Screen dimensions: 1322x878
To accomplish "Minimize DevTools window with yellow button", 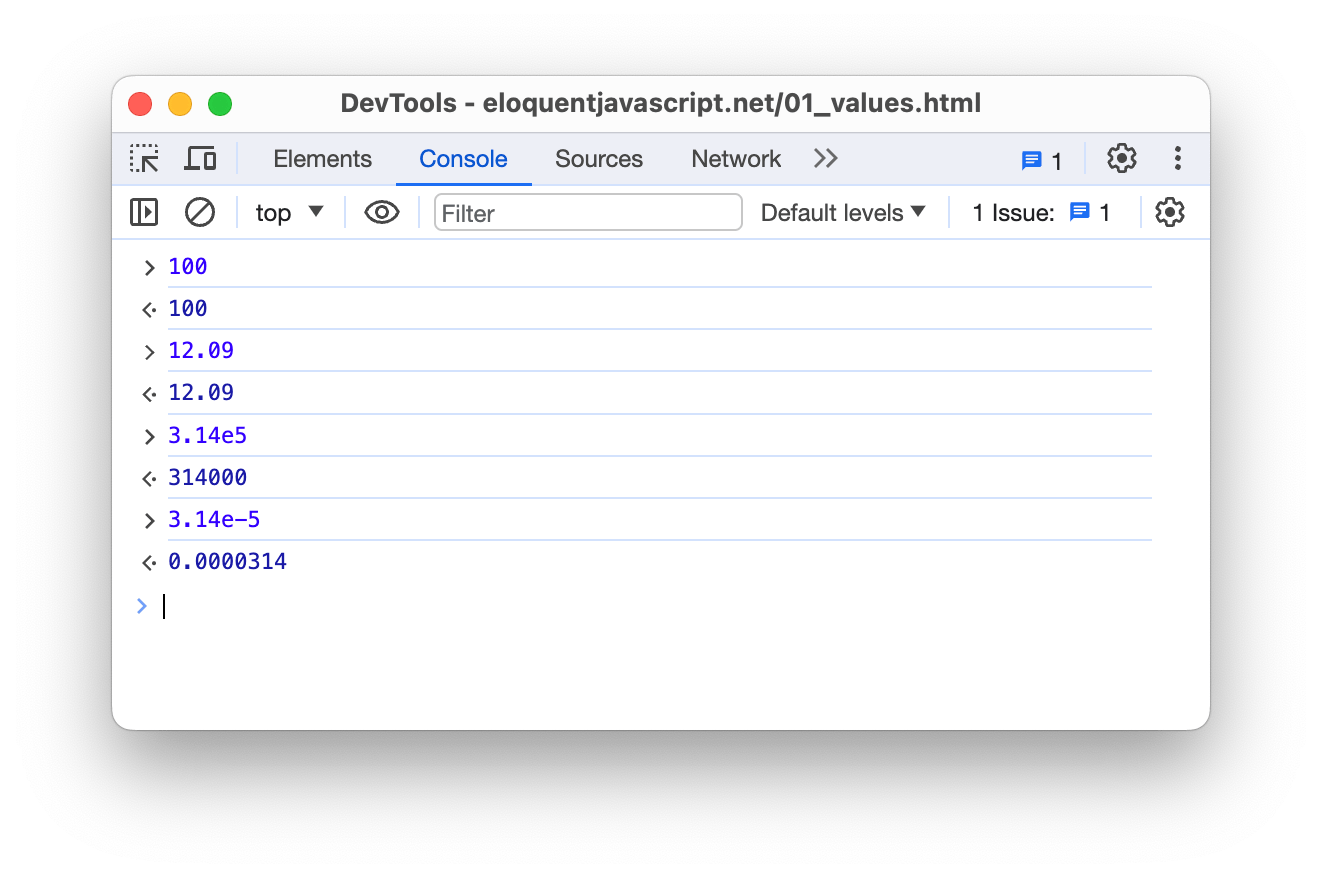I will [180, 103].
